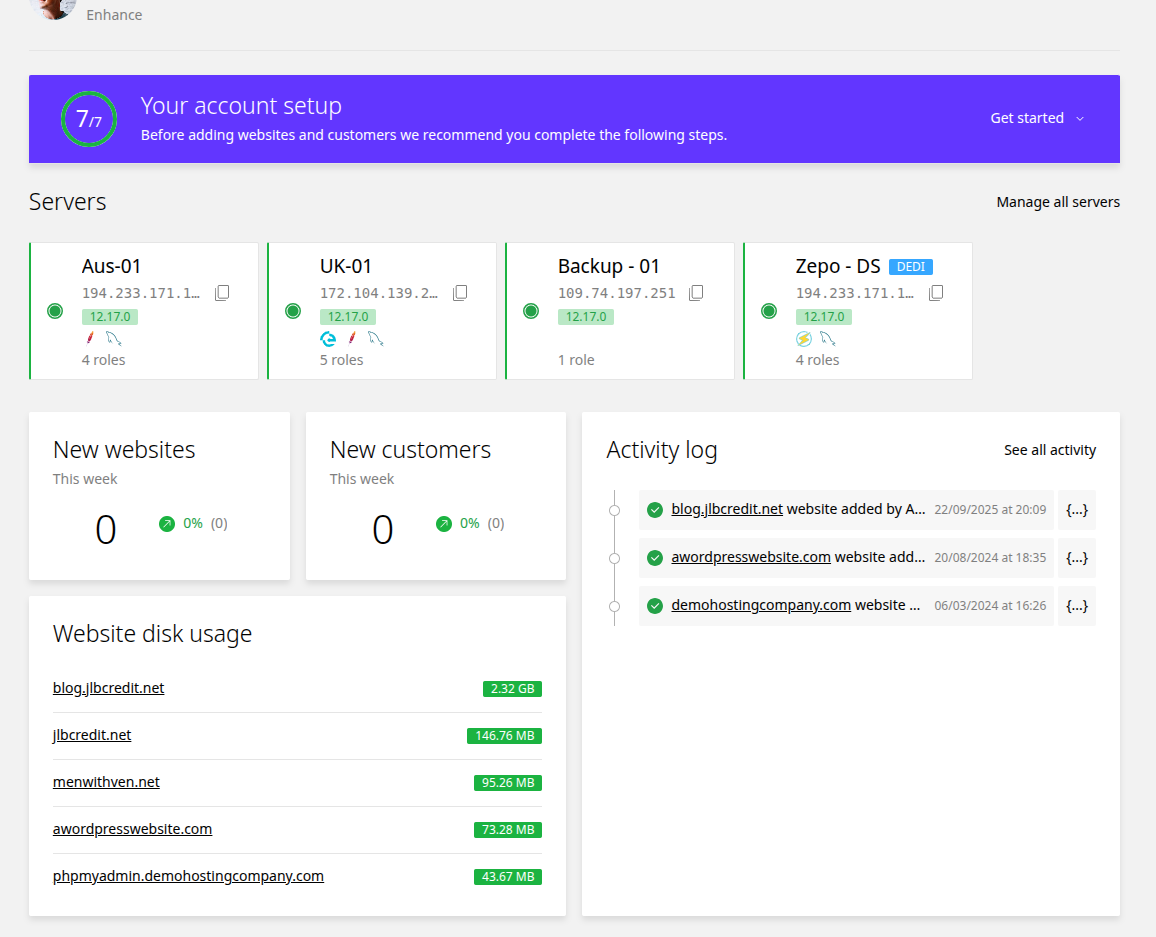The image size is (1156, 937).
Task: Click the LiteSpeed lightning icon on Zepo - DS
Action: [804, 338]
